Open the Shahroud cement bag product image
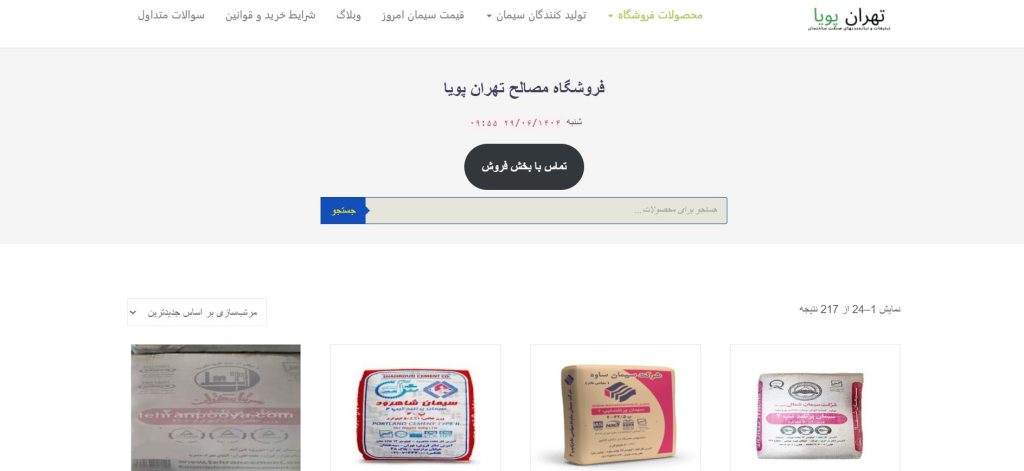The width and height of the screenshot is (1024, 471). [415, 408]
